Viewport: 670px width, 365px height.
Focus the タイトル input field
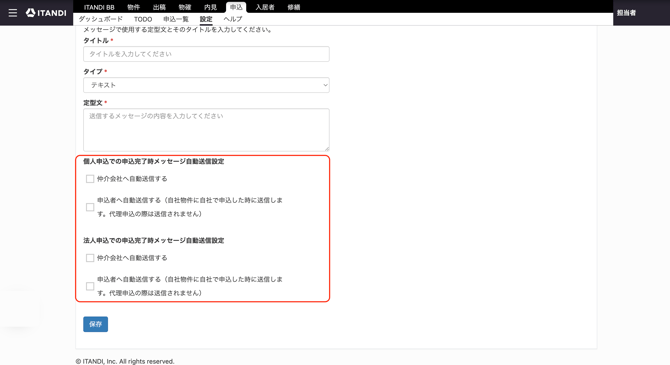tap(206, 54)
